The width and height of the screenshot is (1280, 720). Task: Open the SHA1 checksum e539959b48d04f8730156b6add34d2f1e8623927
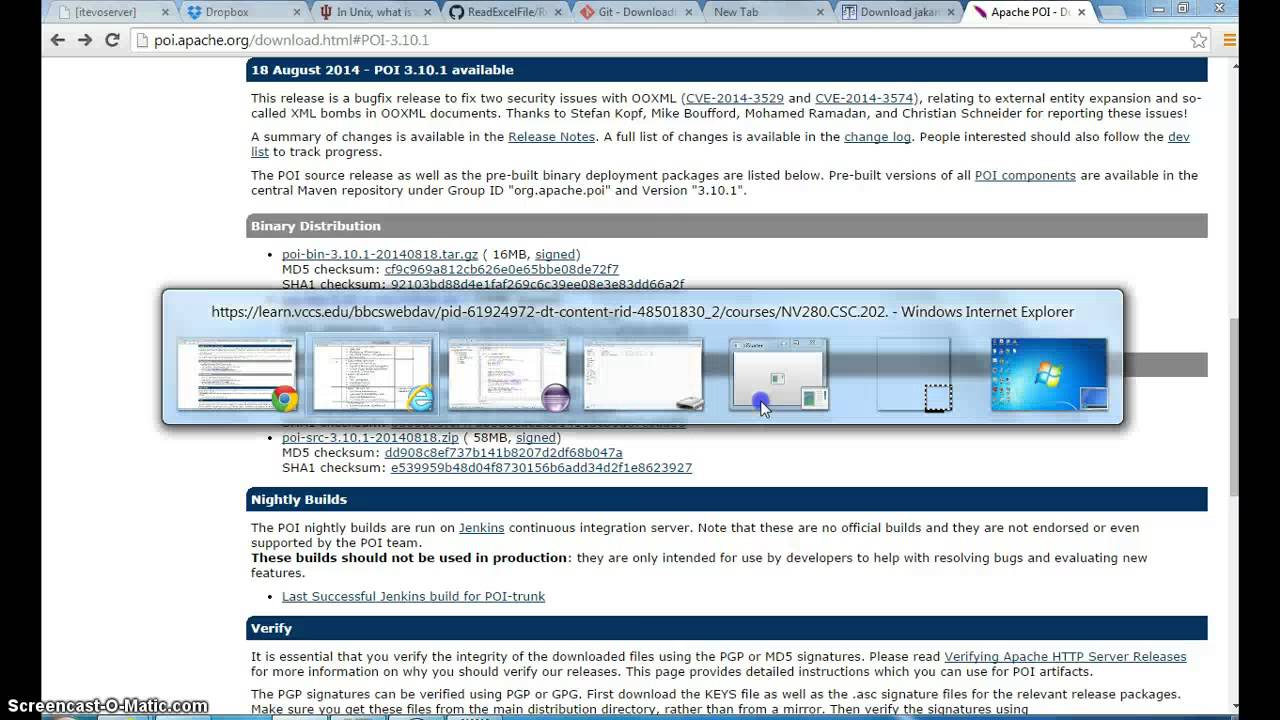(541, 468)
